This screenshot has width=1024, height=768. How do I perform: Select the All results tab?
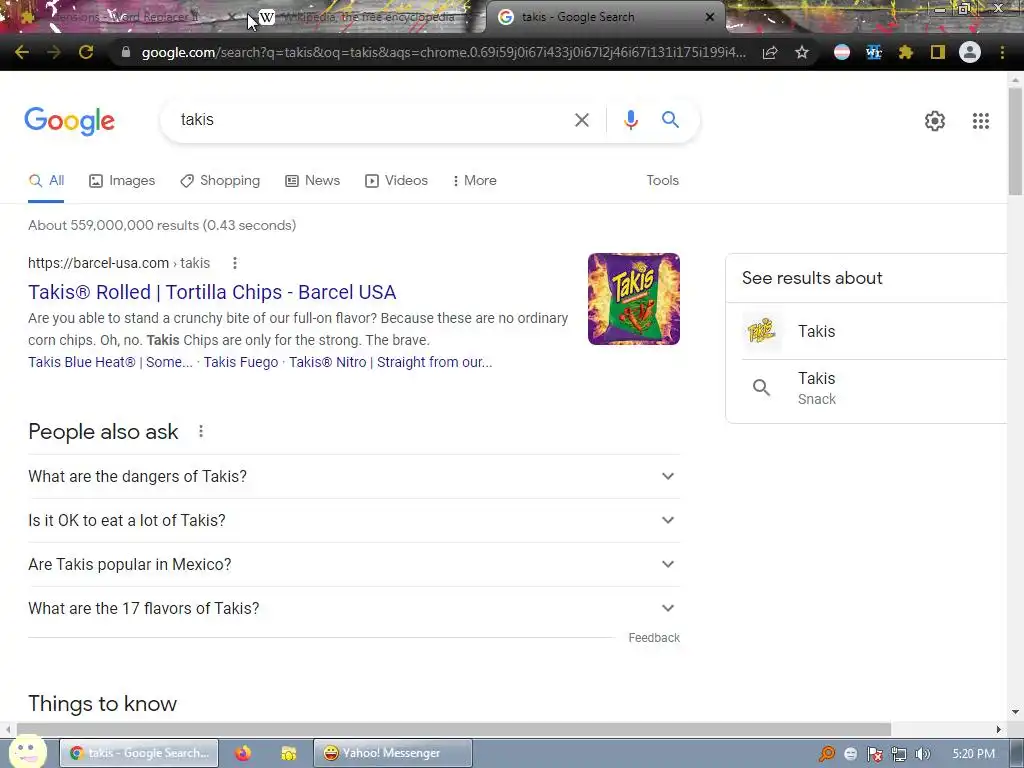(x=46, y=180)
